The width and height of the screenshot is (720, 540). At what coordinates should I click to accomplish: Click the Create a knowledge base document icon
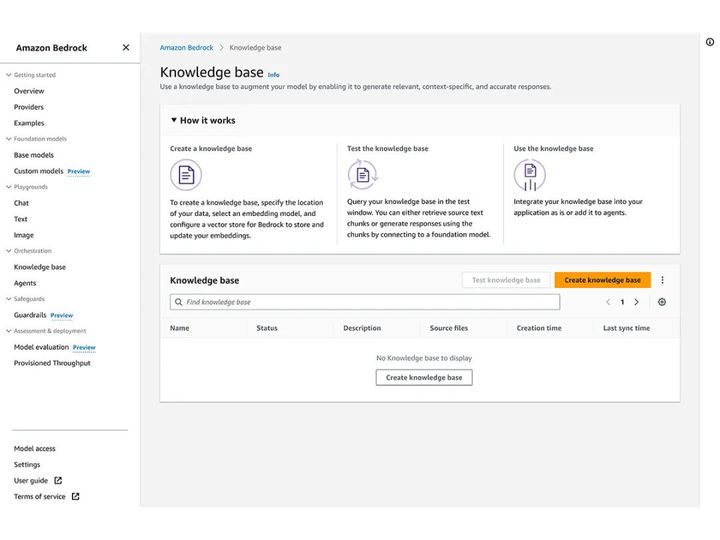click(x=186, y=175)
